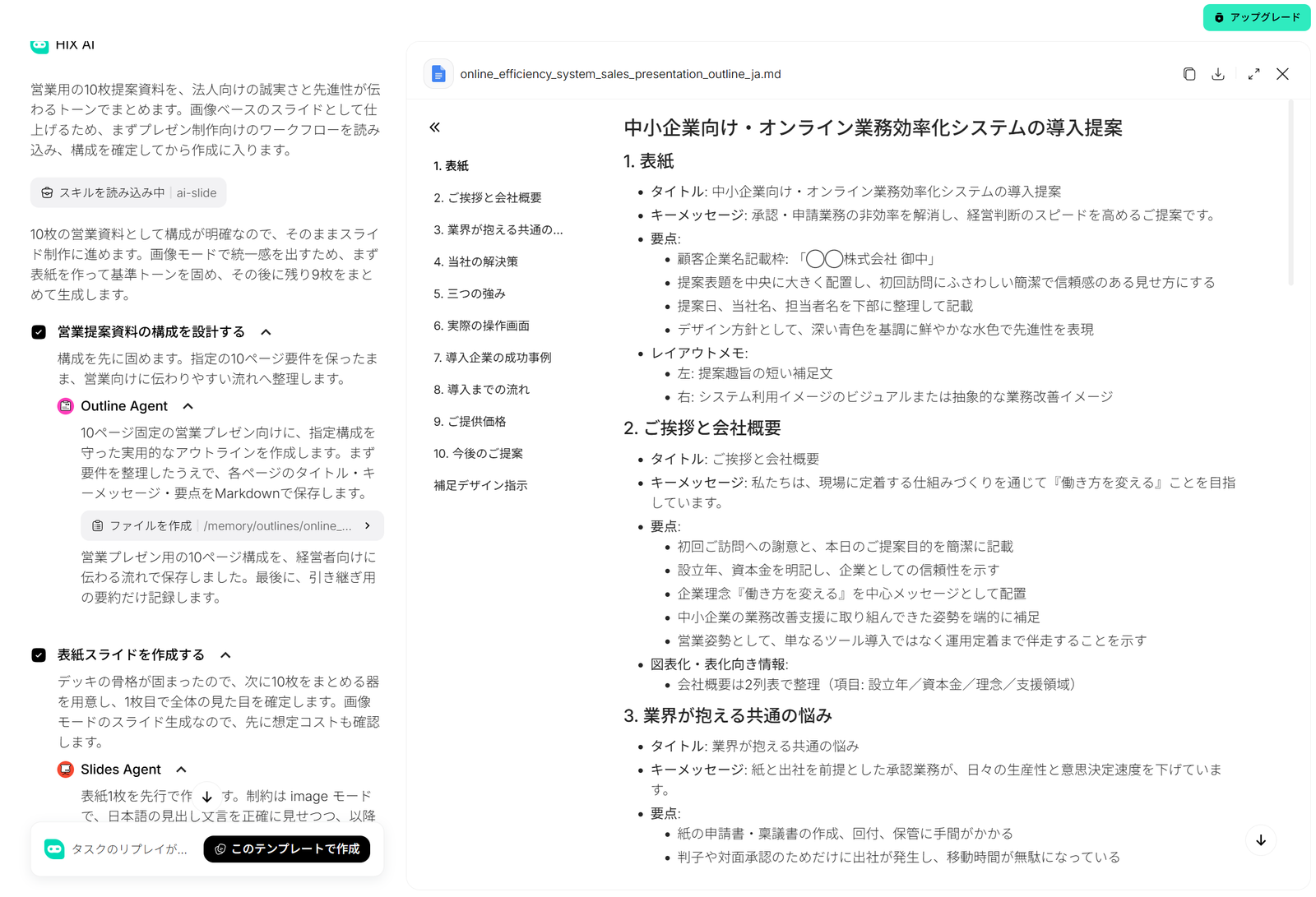Open outline item 6. 実際の操作画面

coord(482,326)
